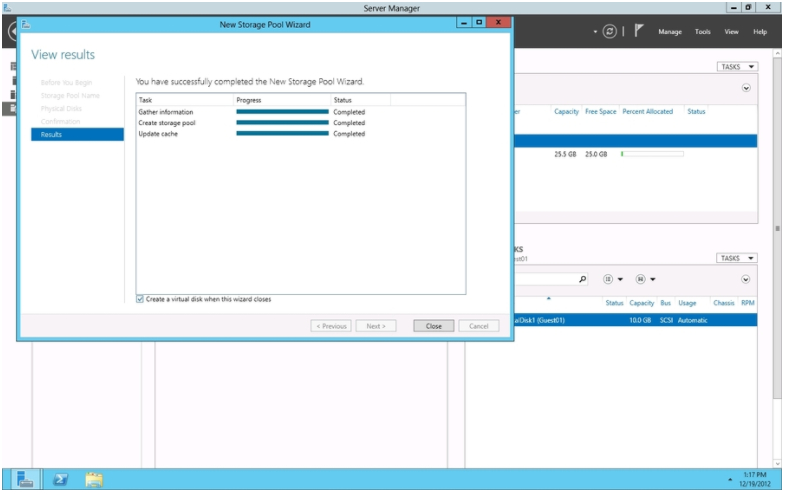Select the PhysicalDisk1 (Guest01) row
The width and height of the screenshot is (786, 494).
coord(636,320)
